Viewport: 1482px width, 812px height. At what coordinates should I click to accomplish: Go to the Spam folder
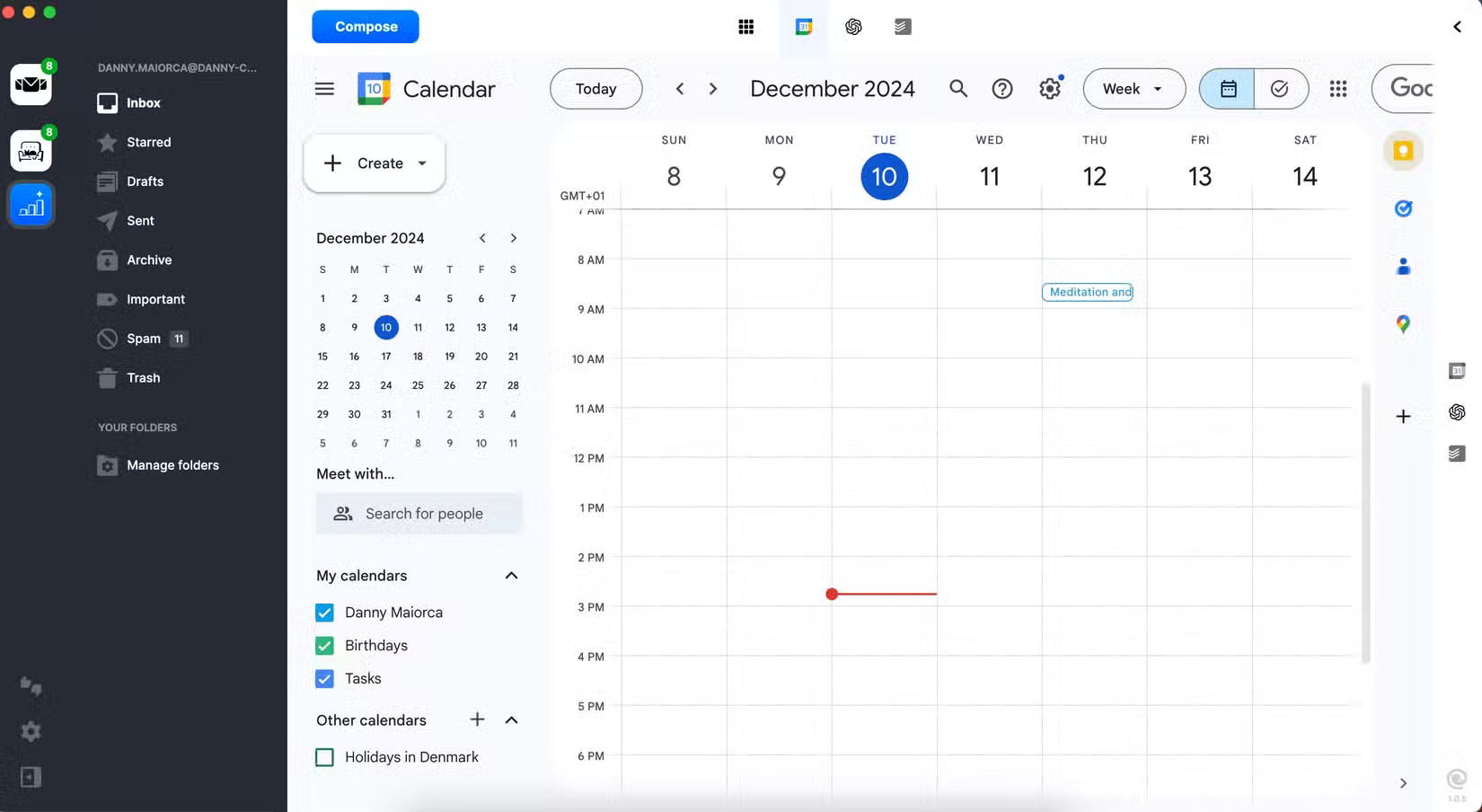pyautogui.click(x=144, y=339)
